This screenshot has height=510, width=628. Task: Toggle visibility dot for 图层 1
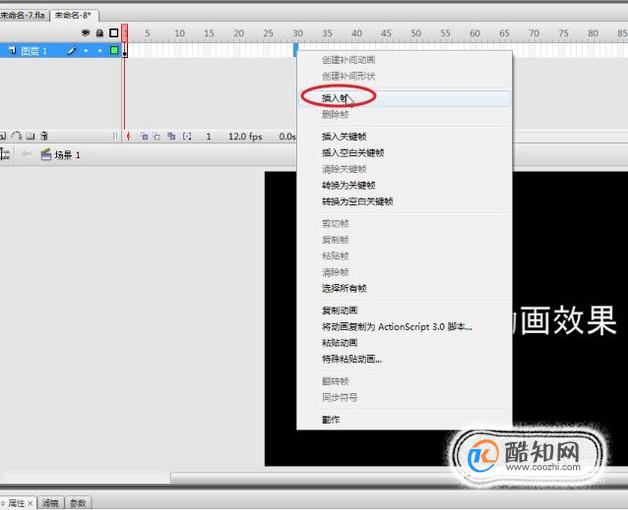pos(85,51)
